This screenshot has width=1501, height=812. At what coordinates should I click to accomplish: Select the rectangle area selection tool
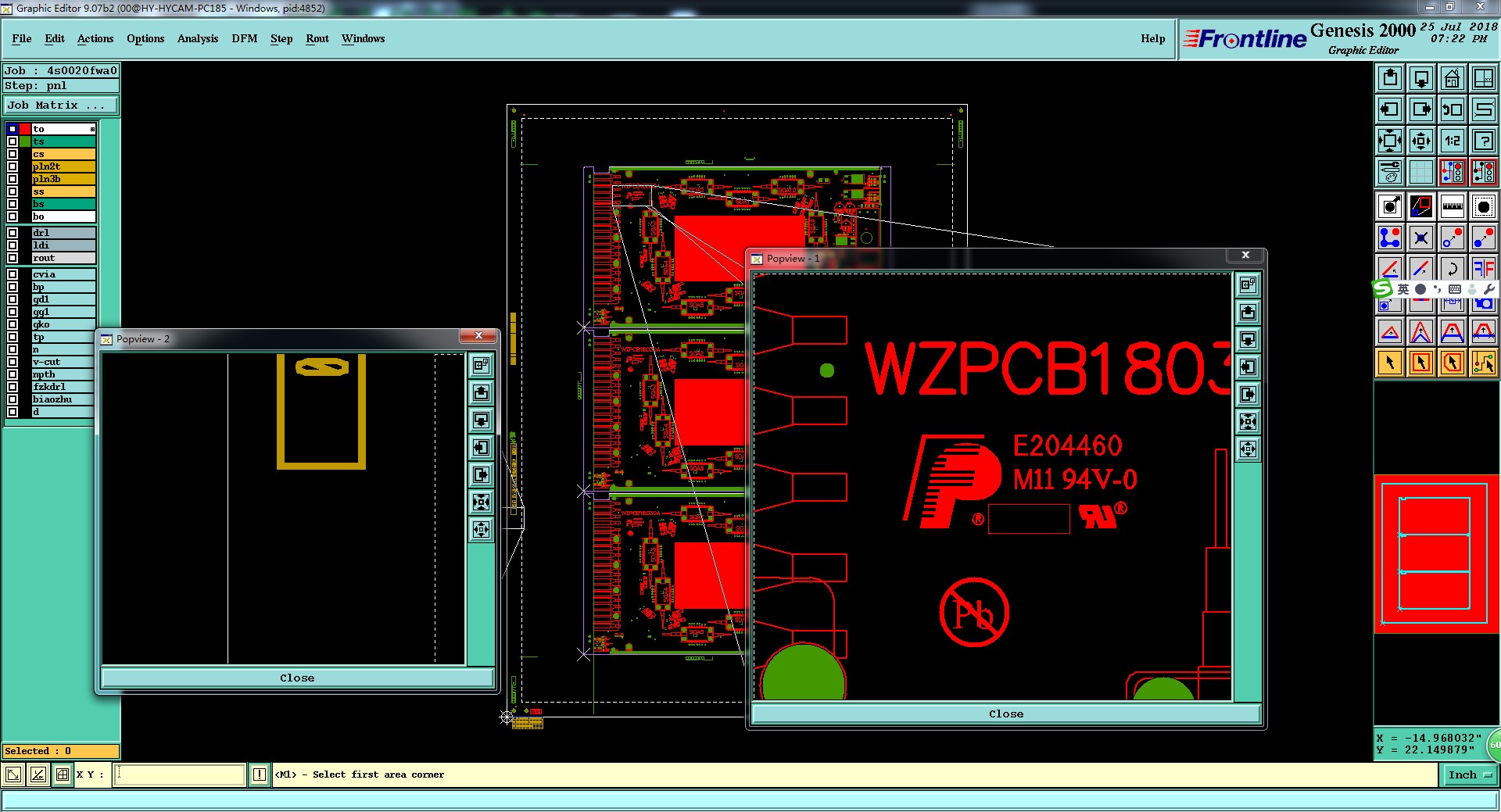click(1420, 363)
